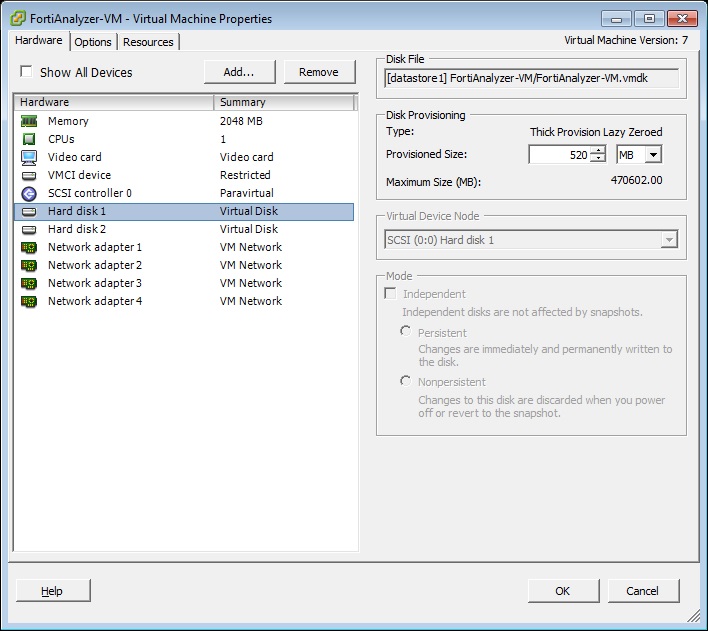Screen dimensions: 708x631
Task: Click the Paravirtual summary value
Action: (247, 193)
